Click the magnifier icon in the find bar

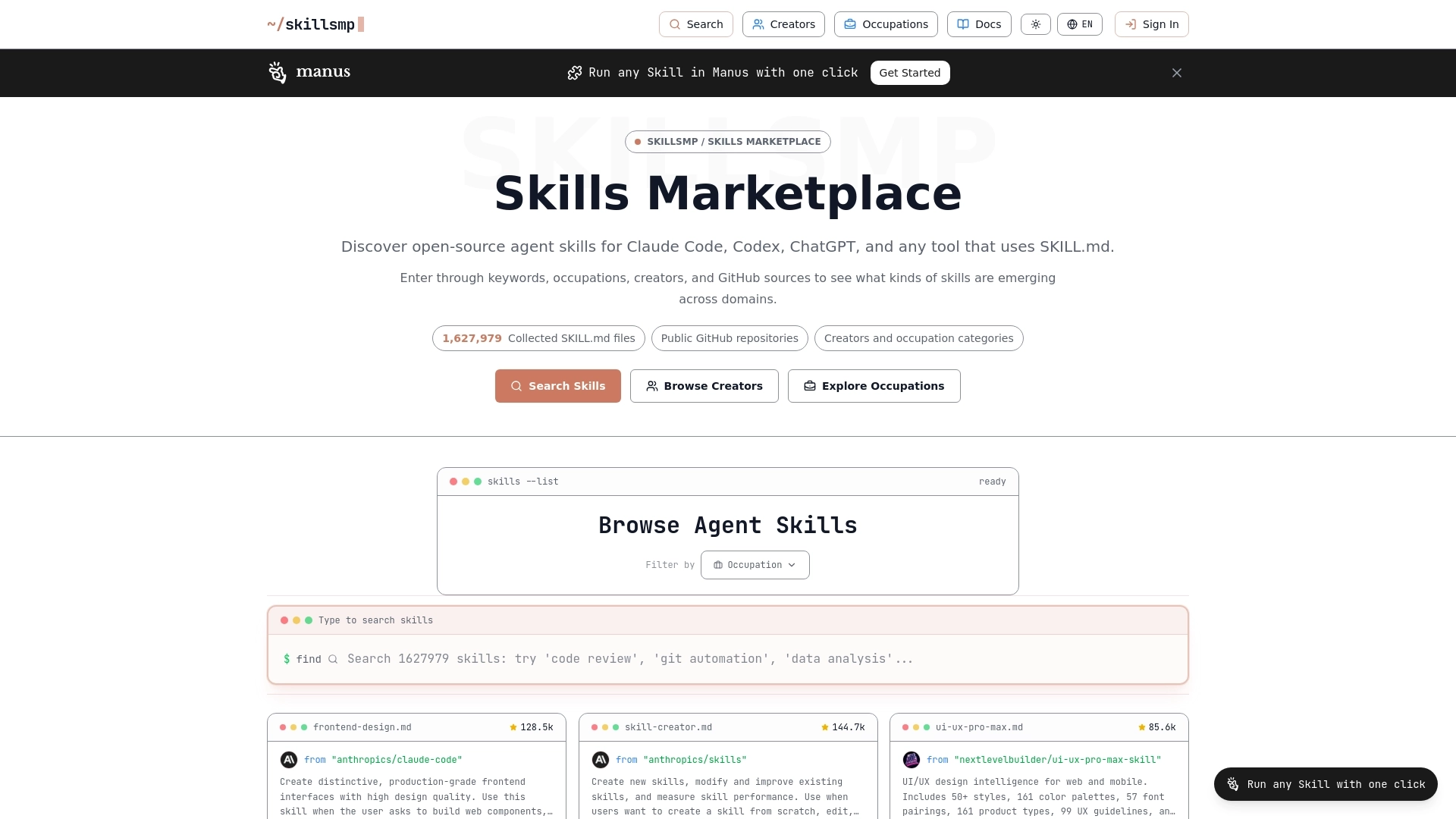[333, 659]
